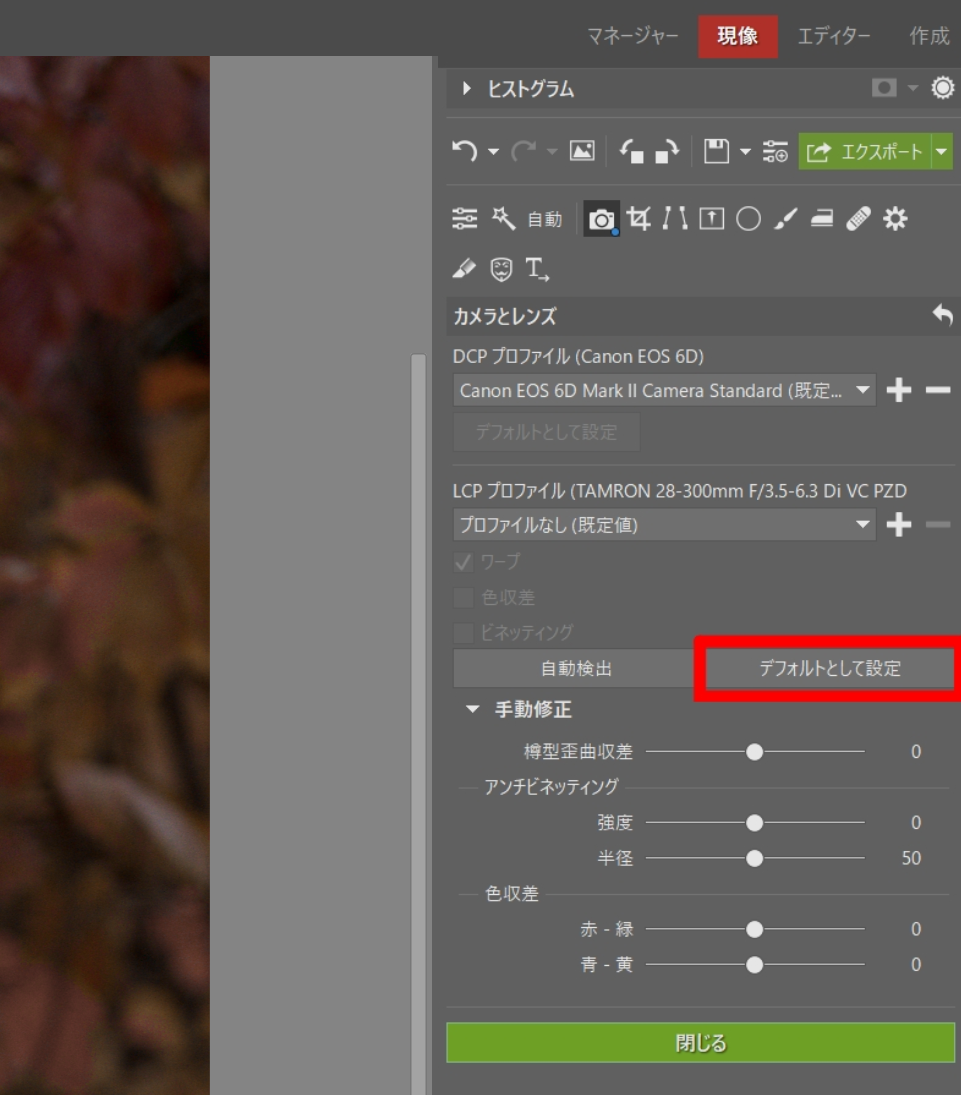
Task: Click the 青 - 黄 slider handle
Action: pos(754,964)
